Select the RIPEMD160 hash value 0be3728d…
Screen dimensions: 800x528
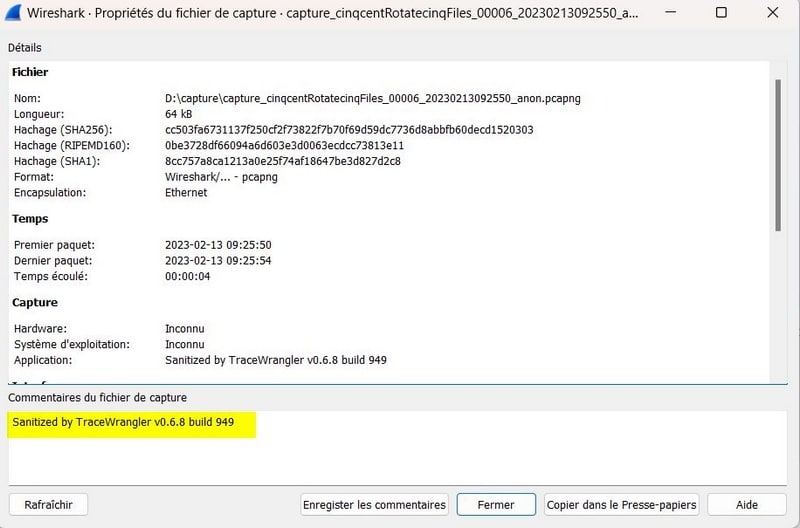tap(284, 145)
